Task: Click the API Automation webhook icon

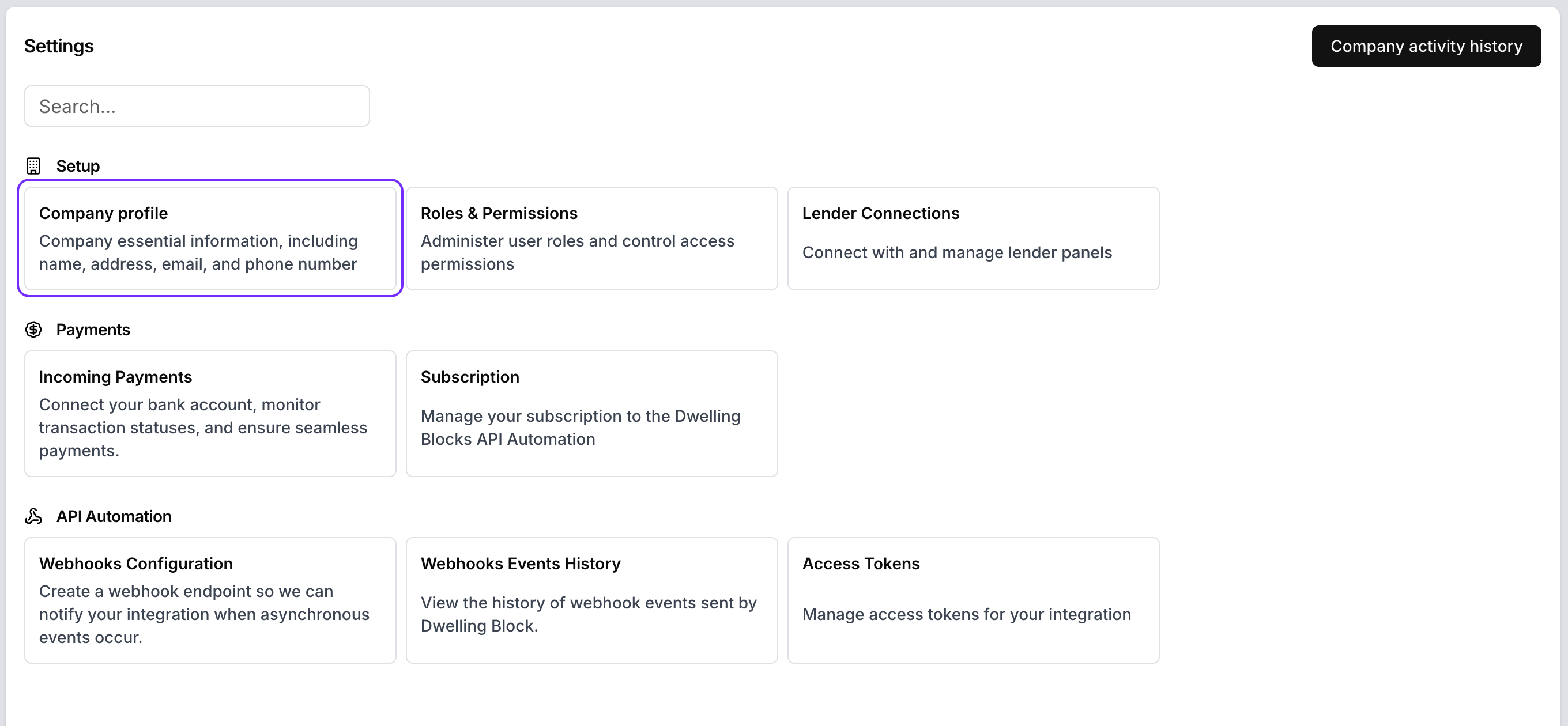Action: pos(33,516)
